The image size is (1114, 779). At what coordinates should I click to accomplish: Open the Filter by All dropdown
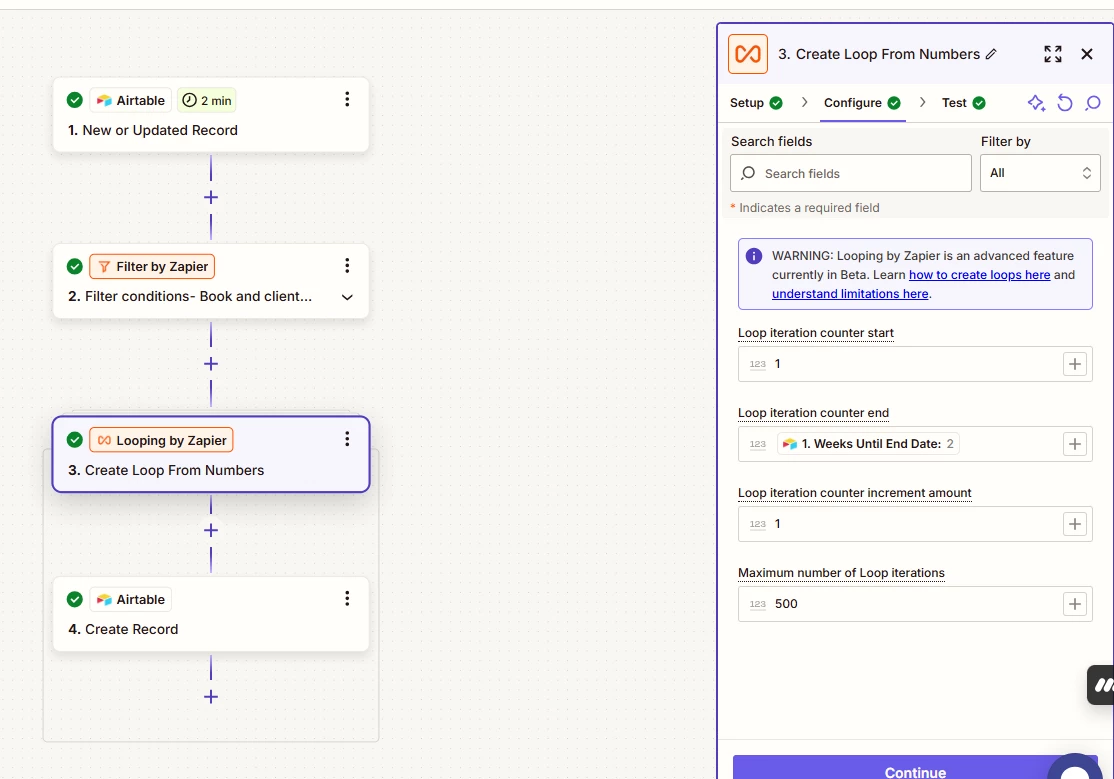[x=1040, y=173]
